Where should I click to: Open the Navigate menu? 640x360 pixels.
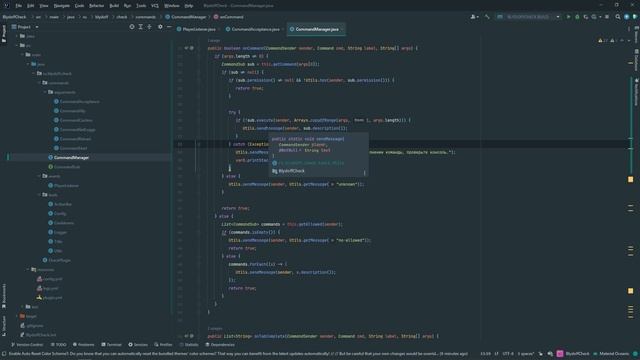pyautogui.click(x=62, y=6)
